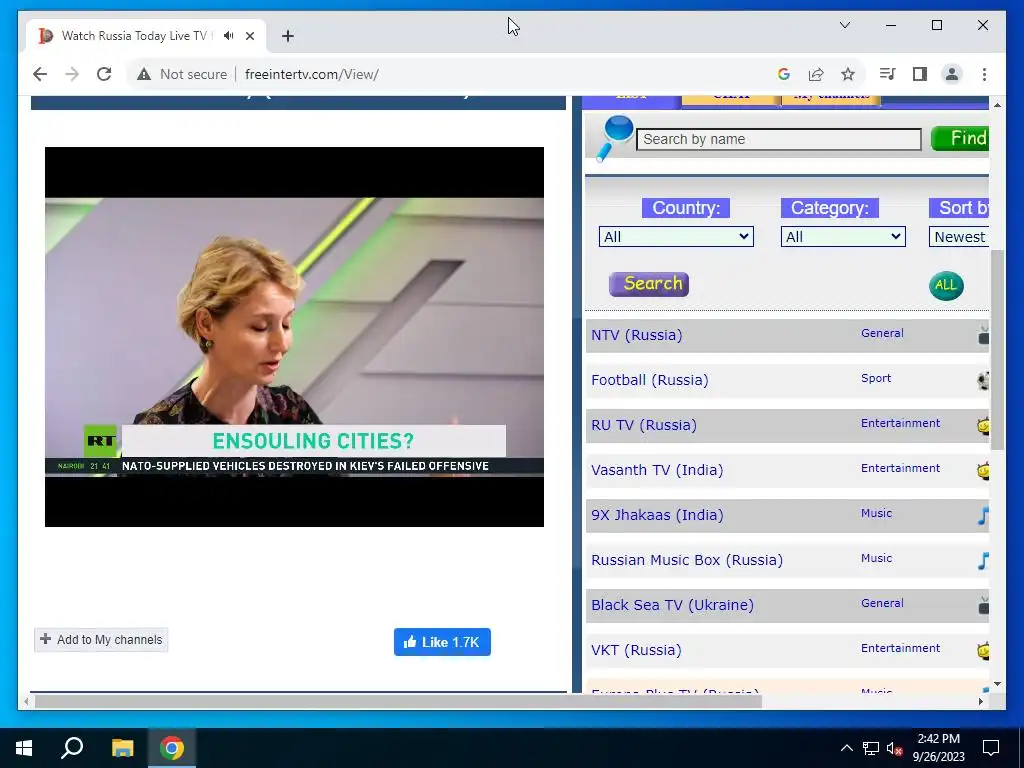
Task: Click Sport category in Football row
Action: [876, 378]
